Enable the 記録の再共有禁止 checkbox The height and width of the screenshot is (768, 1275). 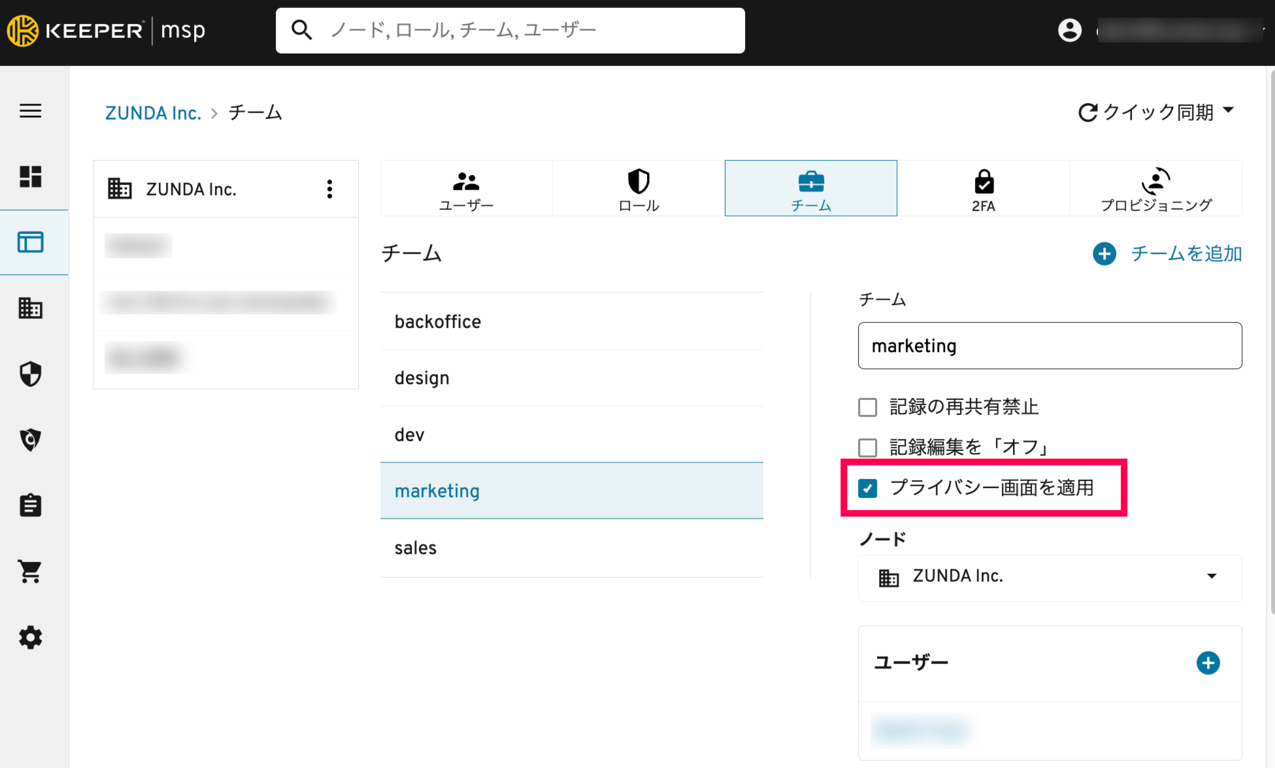coord(868,407)
